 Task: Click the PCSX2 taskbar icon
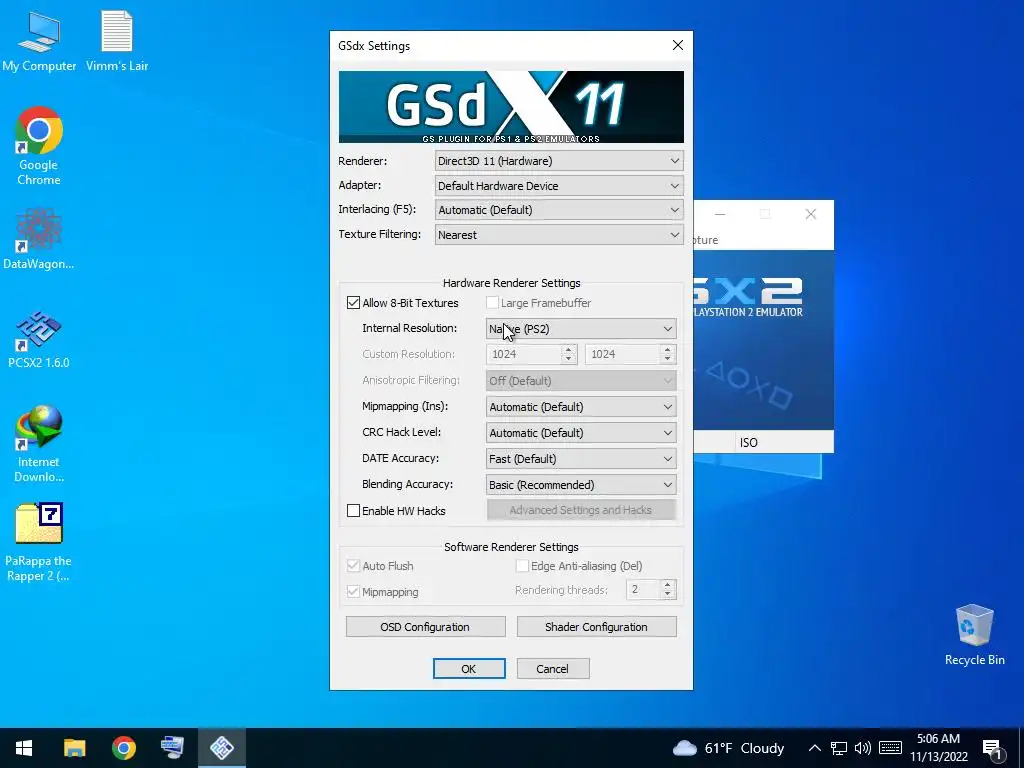[221, 748]
